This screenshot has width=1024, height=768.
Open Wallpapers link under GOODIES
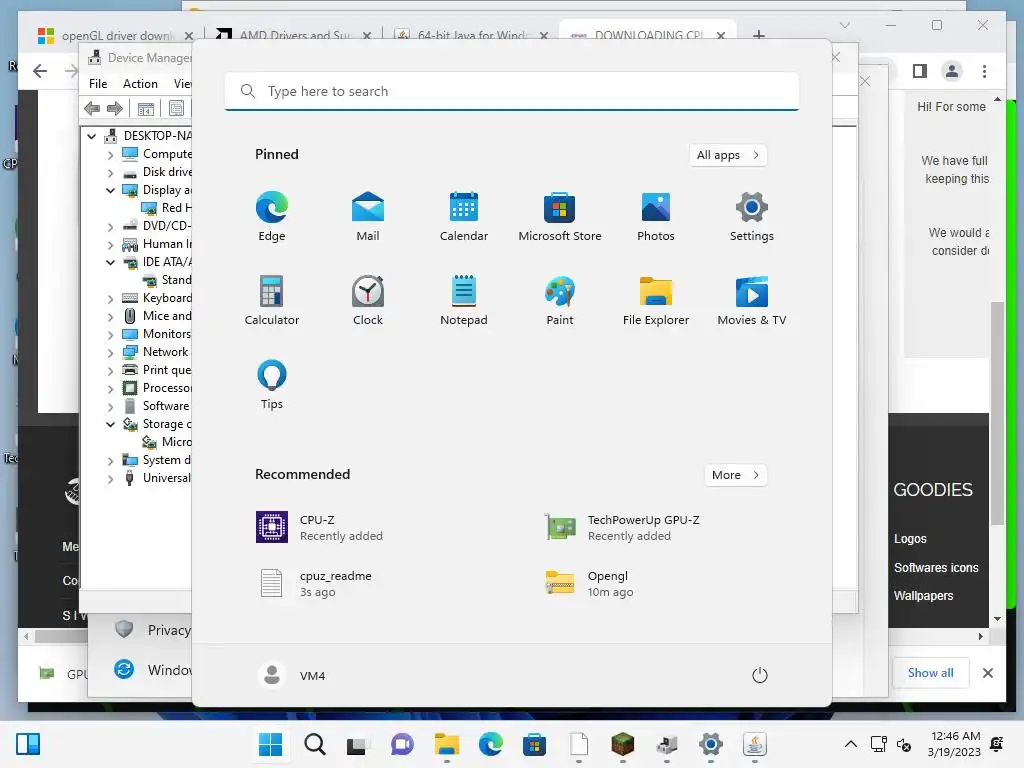coord(923,596)
